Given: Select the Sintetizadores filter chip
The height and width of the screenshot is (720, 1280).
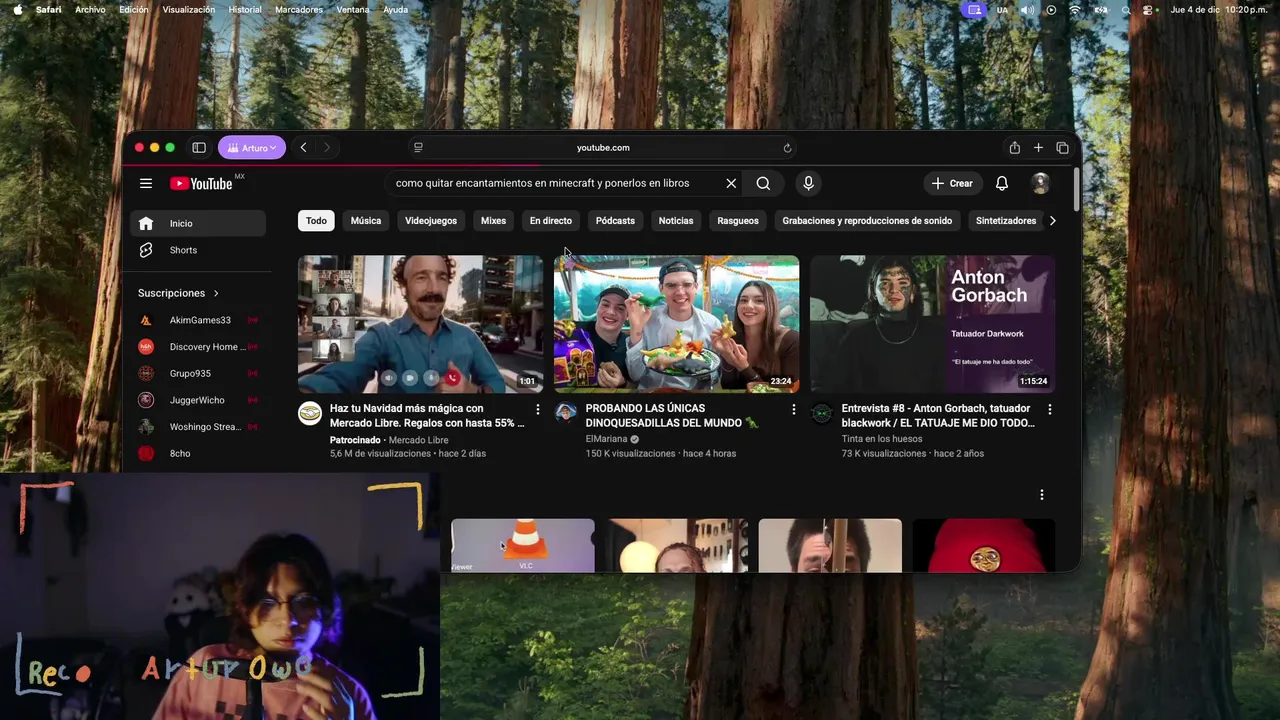Looking at the screenshot, I should tap(1006, 221).
